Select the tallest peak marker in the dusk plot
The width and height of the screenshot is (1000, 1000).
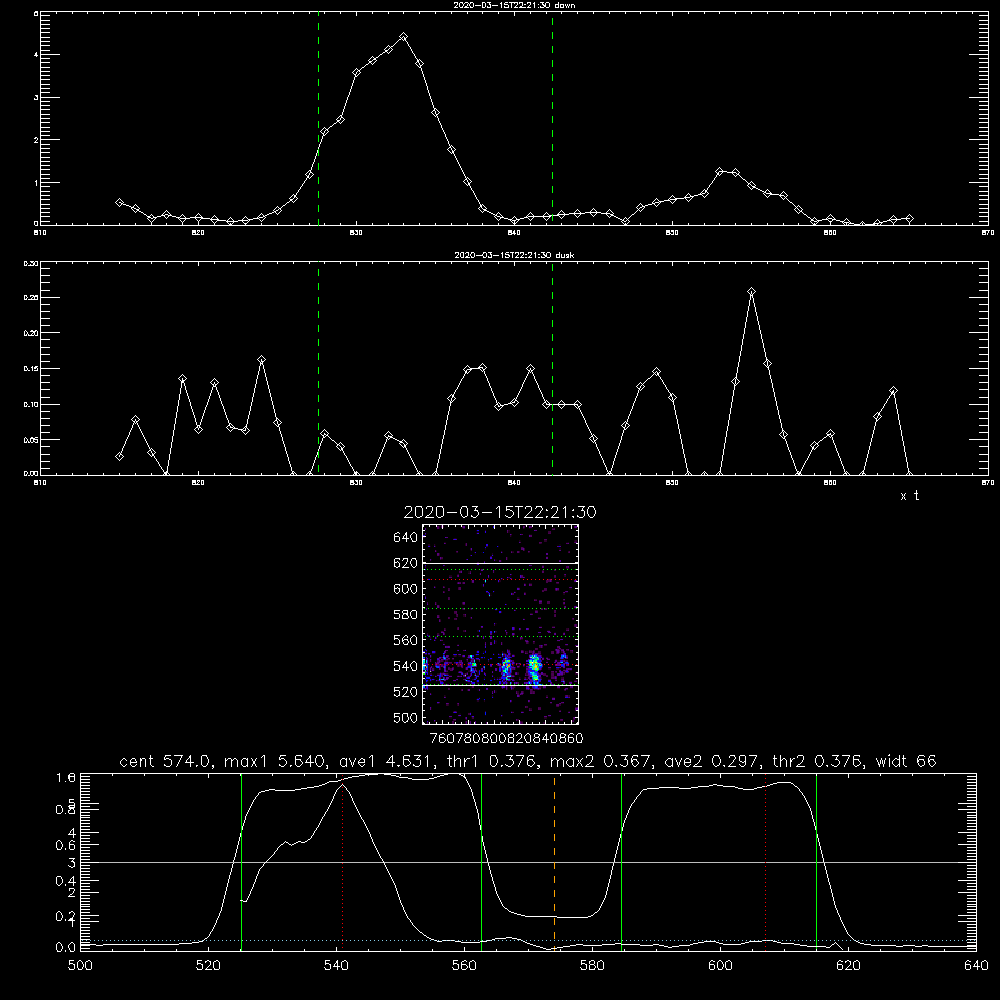pos(752,292)
